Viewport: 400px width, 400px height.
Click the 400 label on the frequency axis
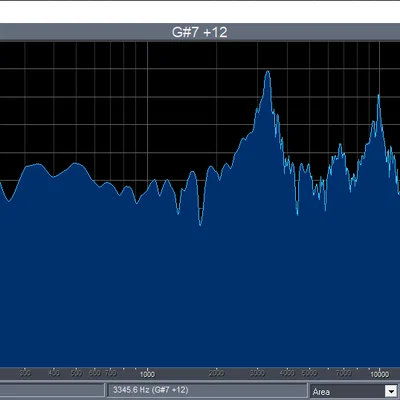54,373
